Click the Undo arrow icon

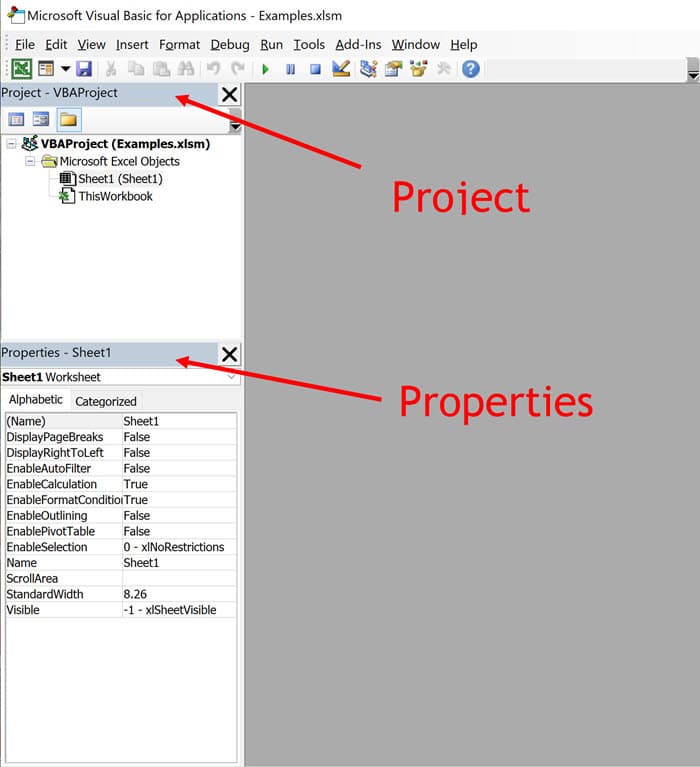(213, 69)
